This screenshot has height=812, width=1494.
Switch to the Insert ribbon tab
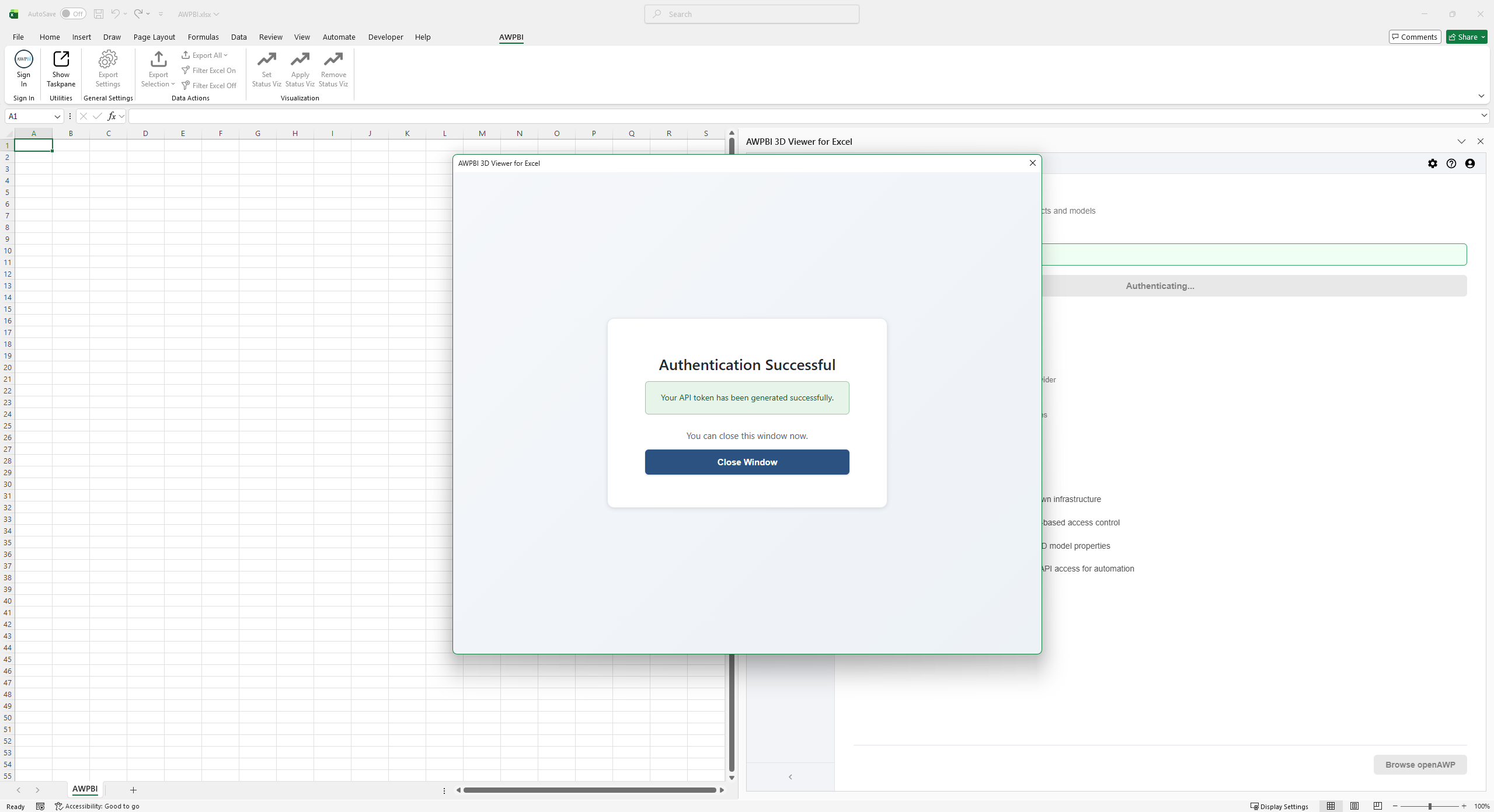(82, 37)
